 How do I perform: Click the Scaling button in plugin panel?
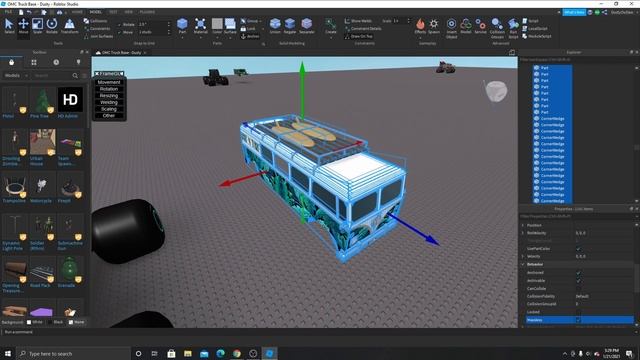coord(109,109)
